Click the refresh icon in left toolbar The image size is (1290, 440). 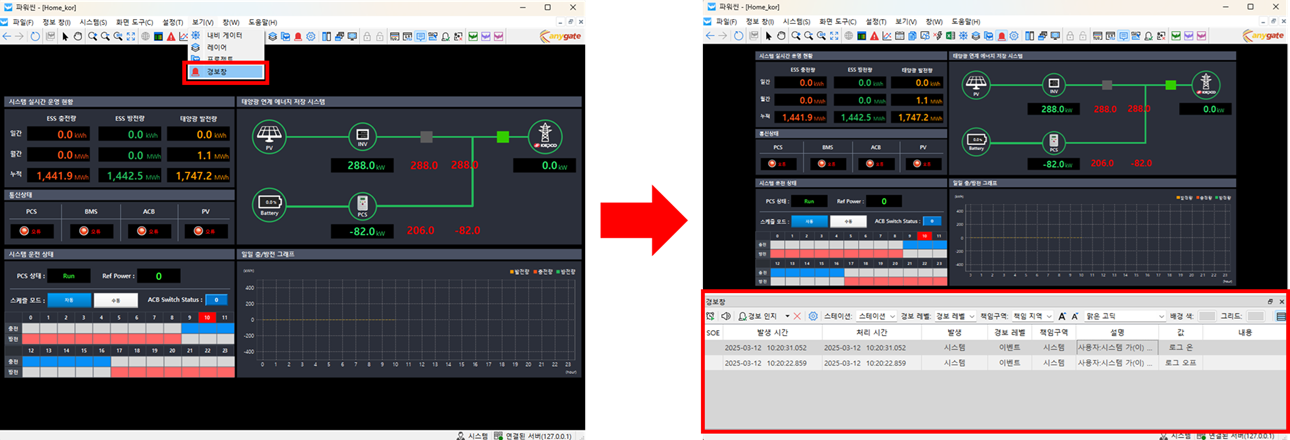[36, 36]
